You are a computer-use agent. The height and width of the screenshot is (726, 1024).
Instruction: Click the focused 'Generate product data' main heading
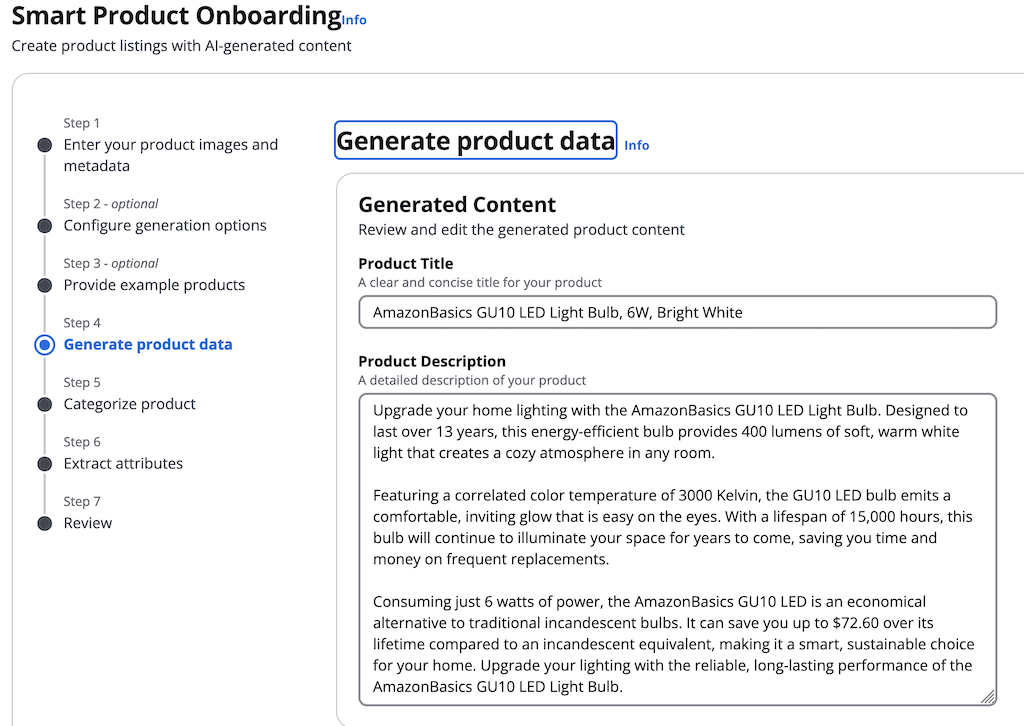click(475, 141)
